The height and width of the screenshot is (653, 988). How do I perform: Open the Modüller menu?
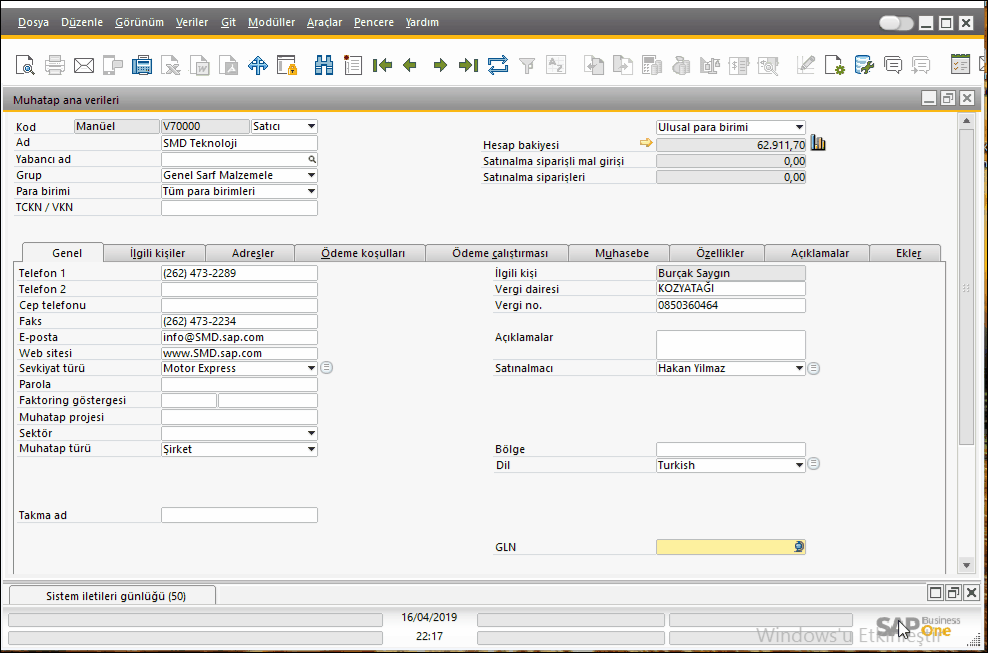point(272,23)
